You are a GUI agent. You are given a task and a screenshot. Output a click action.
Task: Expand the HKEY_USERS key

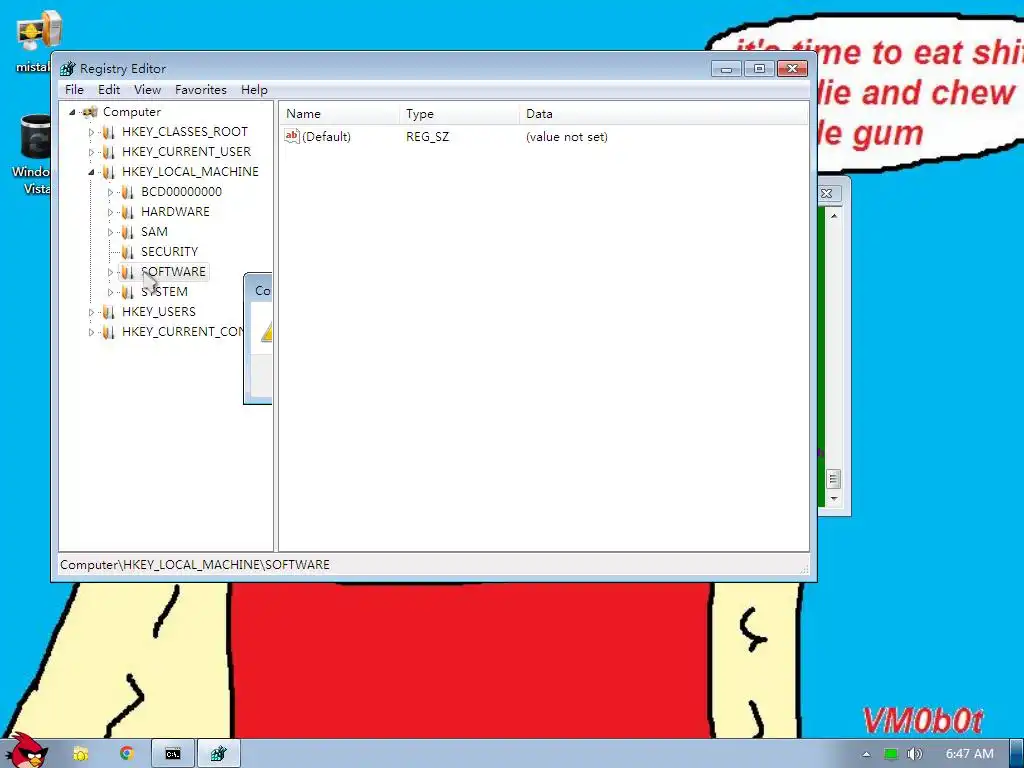tap(91, 313)
